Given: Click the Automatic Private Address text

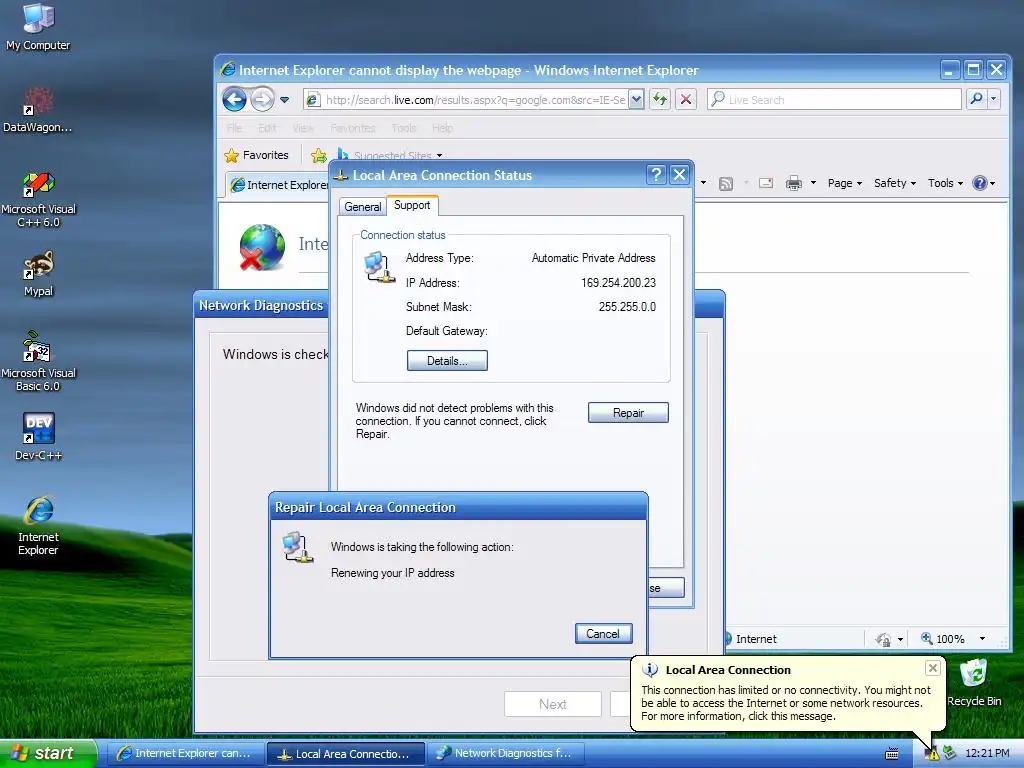Looking at the screenshot, I should 593,258.
